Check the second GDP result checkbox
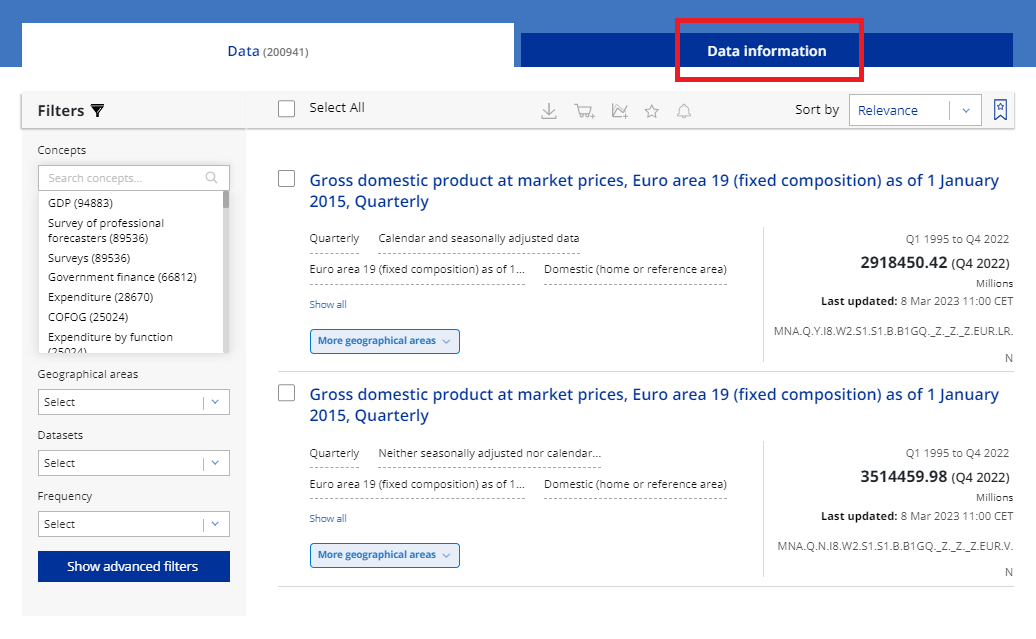 (x=287, y=393)
